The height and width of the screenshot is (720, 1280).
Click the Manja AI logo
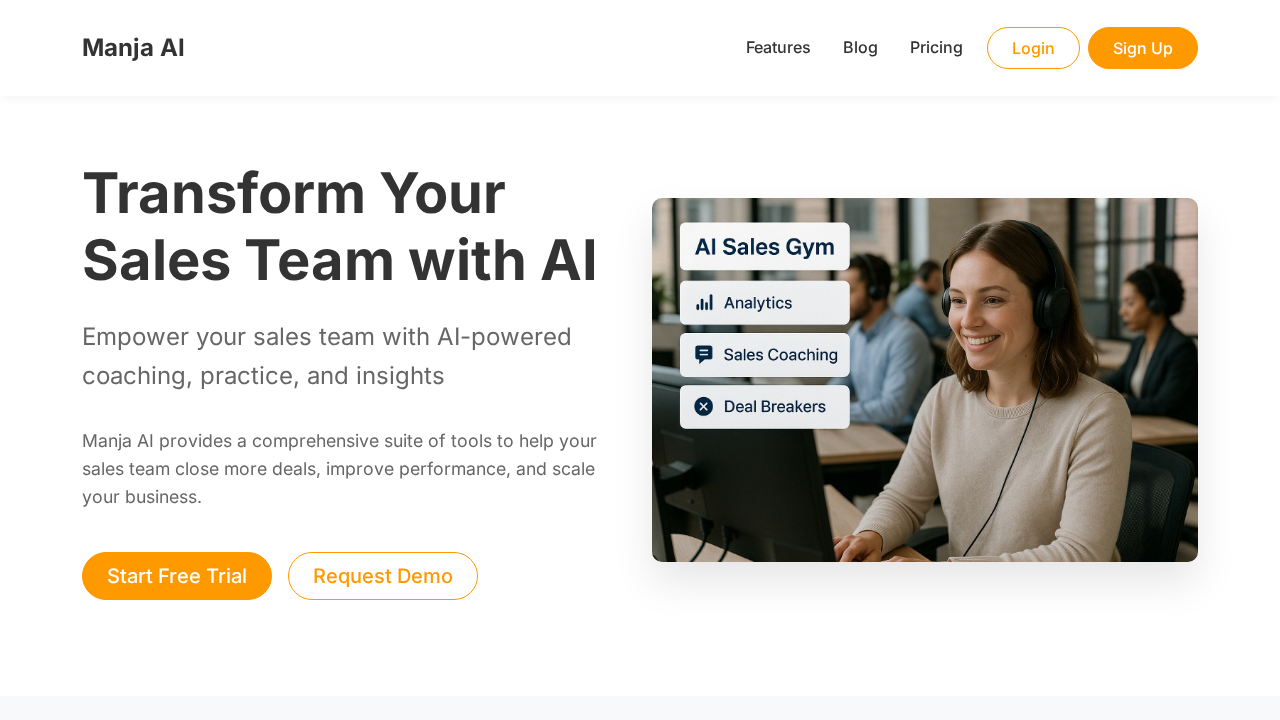tap(133, 48)
